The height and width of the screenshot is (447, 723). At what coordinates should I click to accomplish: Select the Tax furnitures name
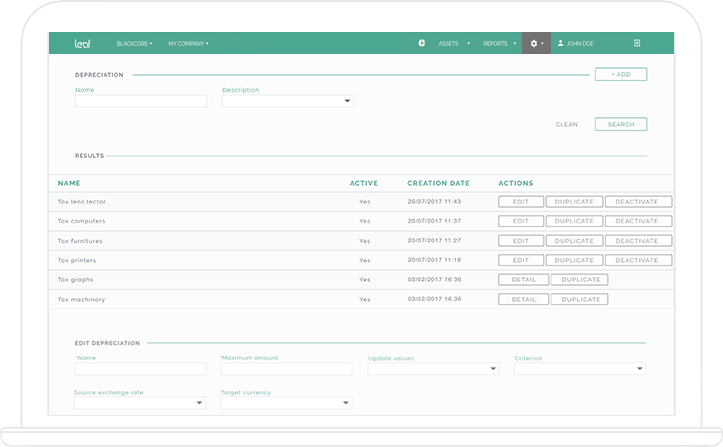coord(80,241)
